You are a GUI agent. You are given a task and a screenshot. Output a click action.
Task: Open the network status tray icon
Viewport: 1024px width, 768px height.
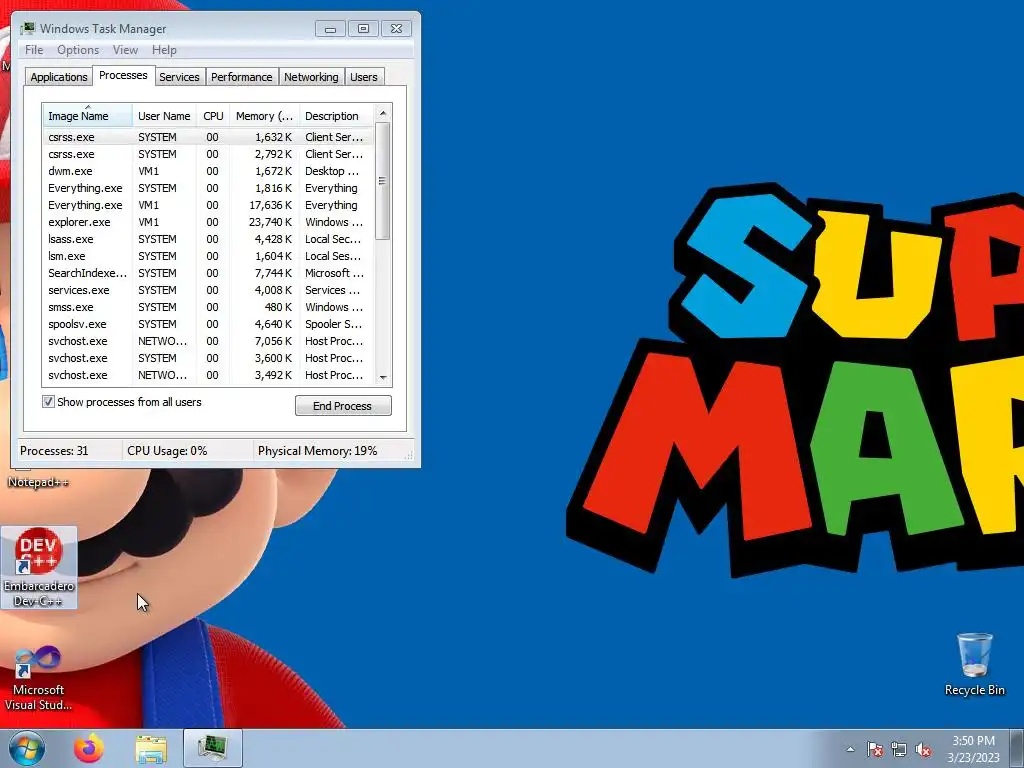tap(899, 749)
